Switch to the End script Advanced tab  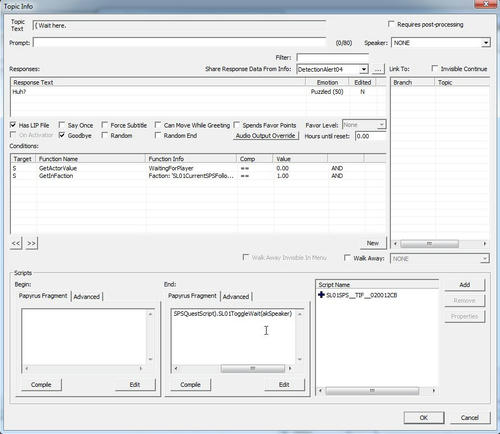point(236,296)
